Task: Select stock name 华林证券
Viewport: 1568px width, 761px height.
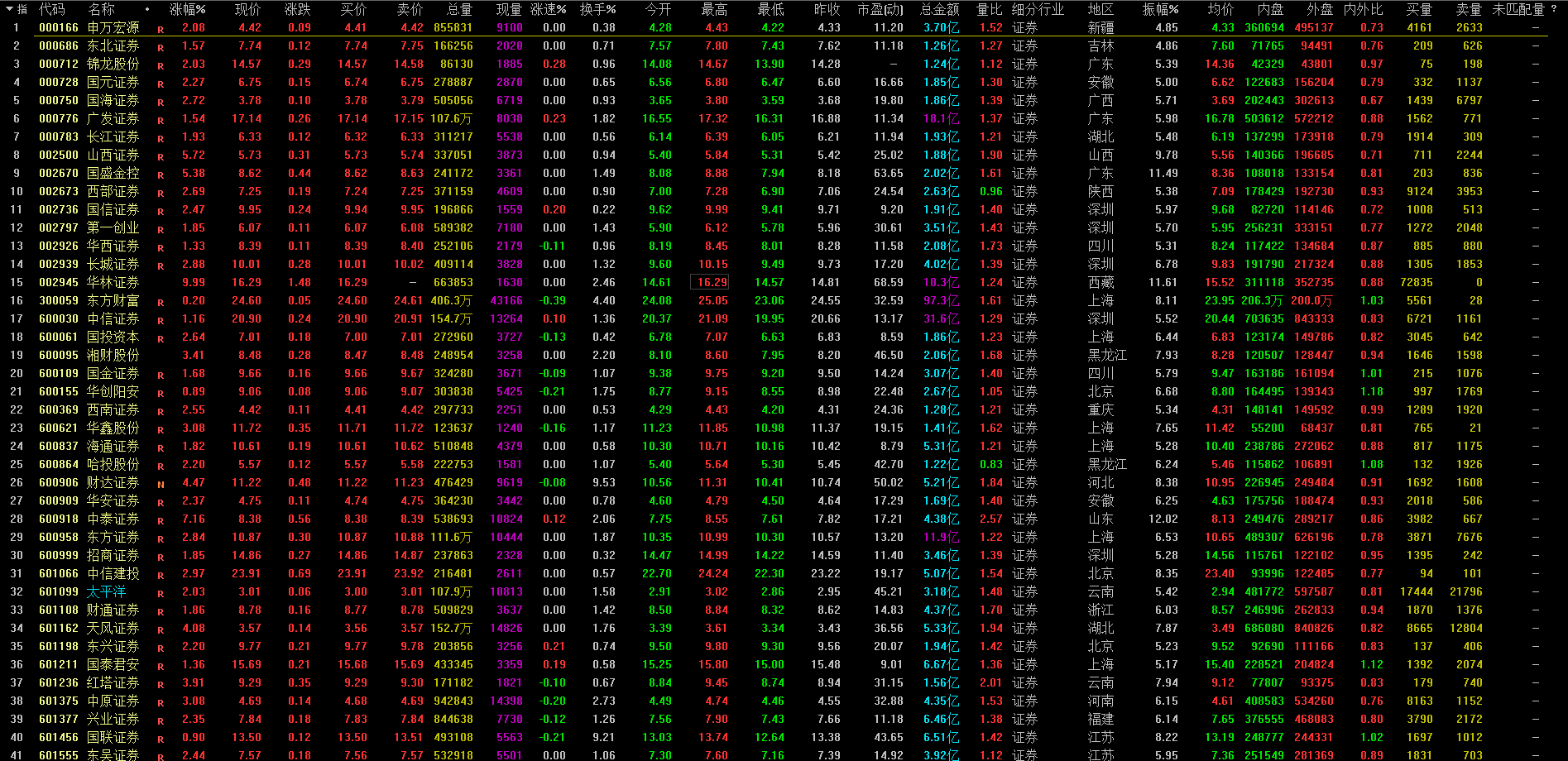Action: 113,282
